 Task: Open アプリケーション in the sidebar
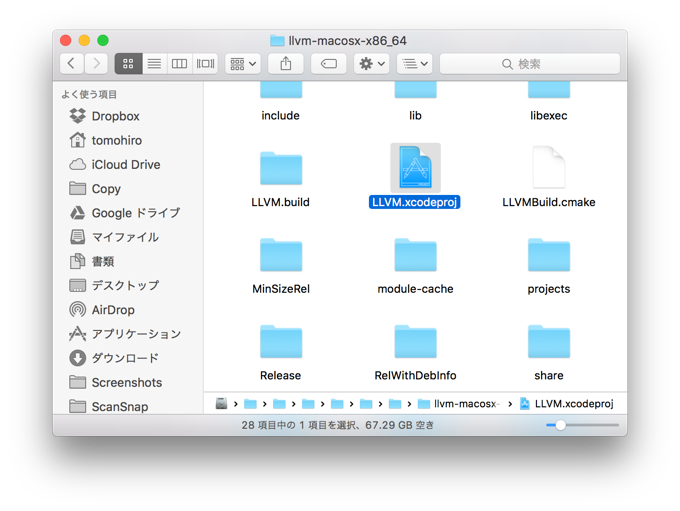tap(125, 334)
